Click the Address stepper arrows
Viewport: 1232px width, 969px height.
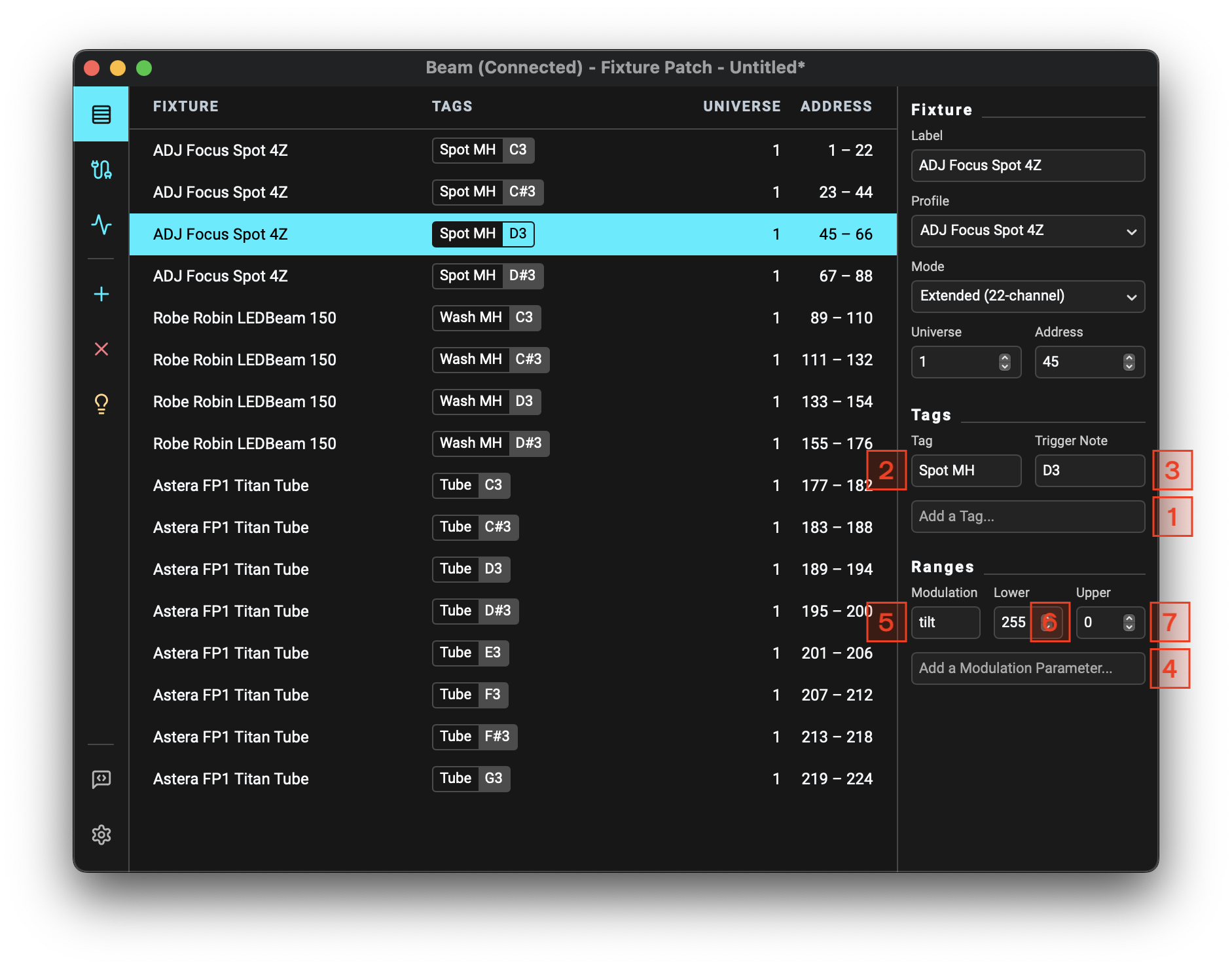1129,362
